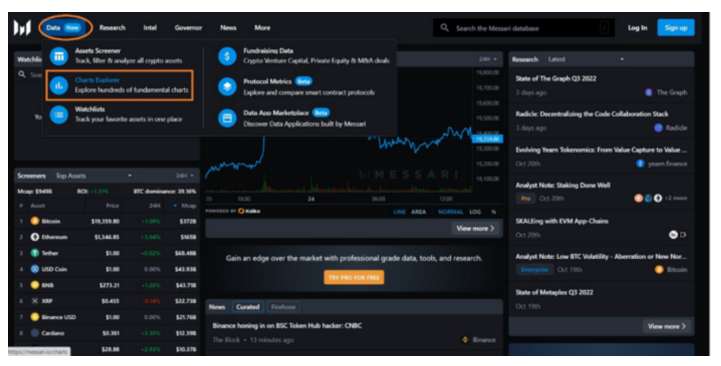The image size is (721, 366).
Task: Click Fundraising Data dollar icon
Action: tap(227, 56)
